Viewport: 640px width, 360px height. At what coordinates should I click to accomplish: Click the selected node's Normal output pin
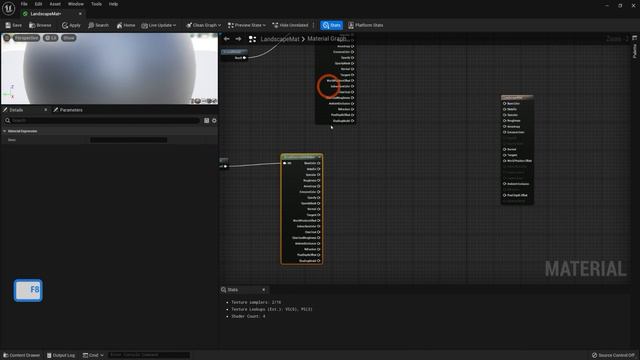coord(319,209)
